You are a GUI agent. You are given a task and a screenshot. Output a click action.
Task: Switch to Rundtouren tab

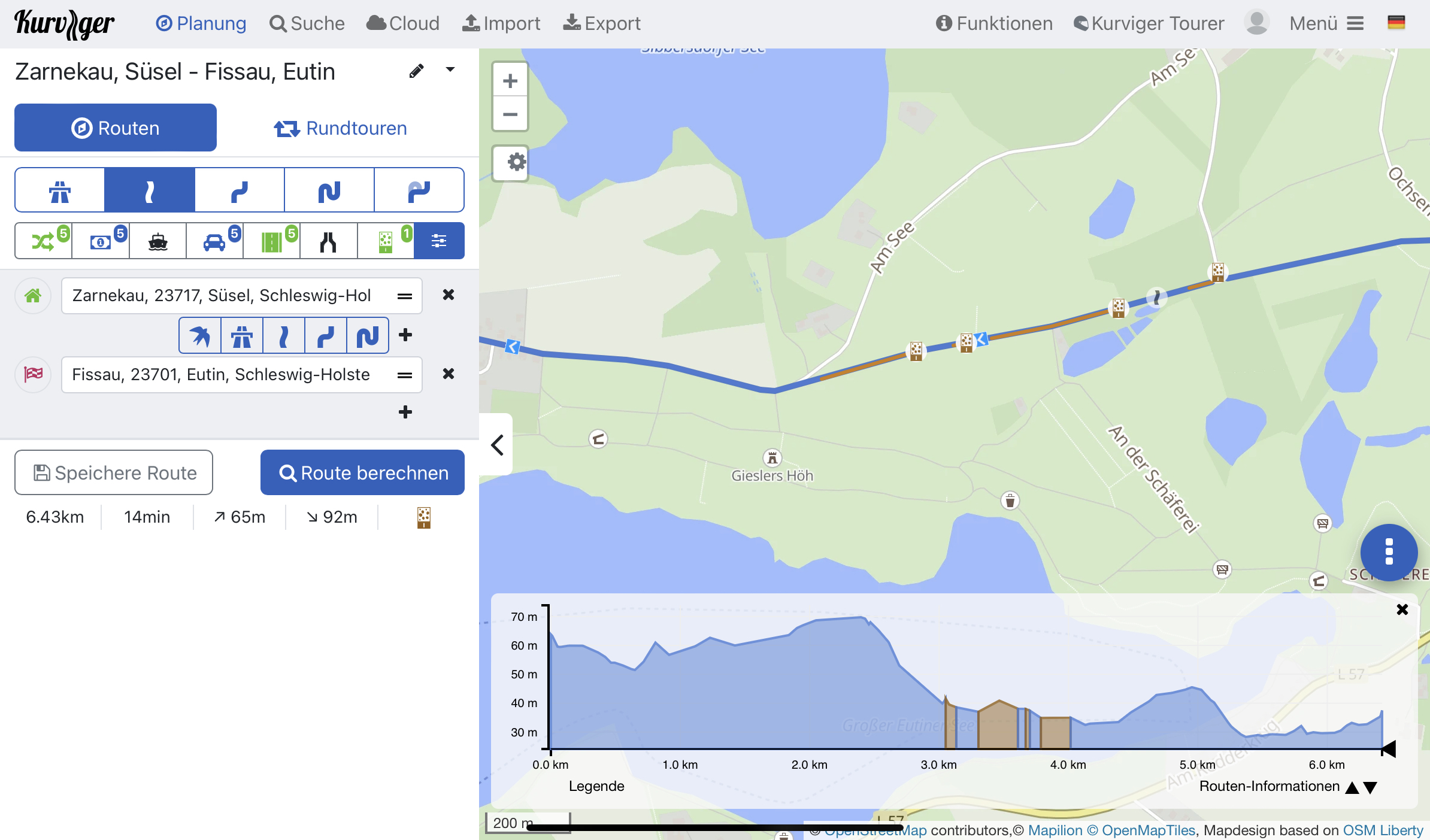click(340, 128)
